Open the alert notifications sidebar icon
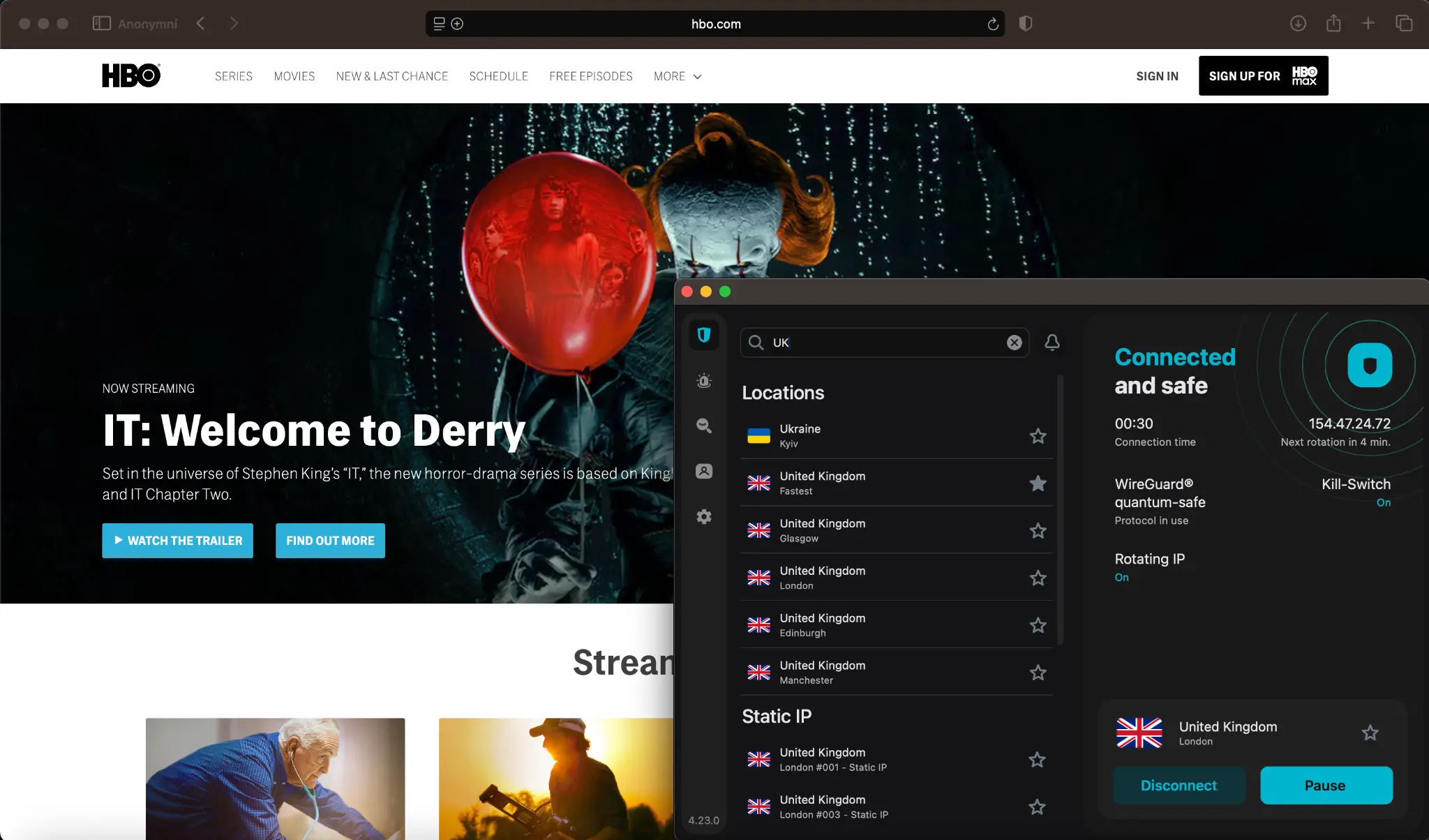The image size is (1429, 840). coord(704,381)
